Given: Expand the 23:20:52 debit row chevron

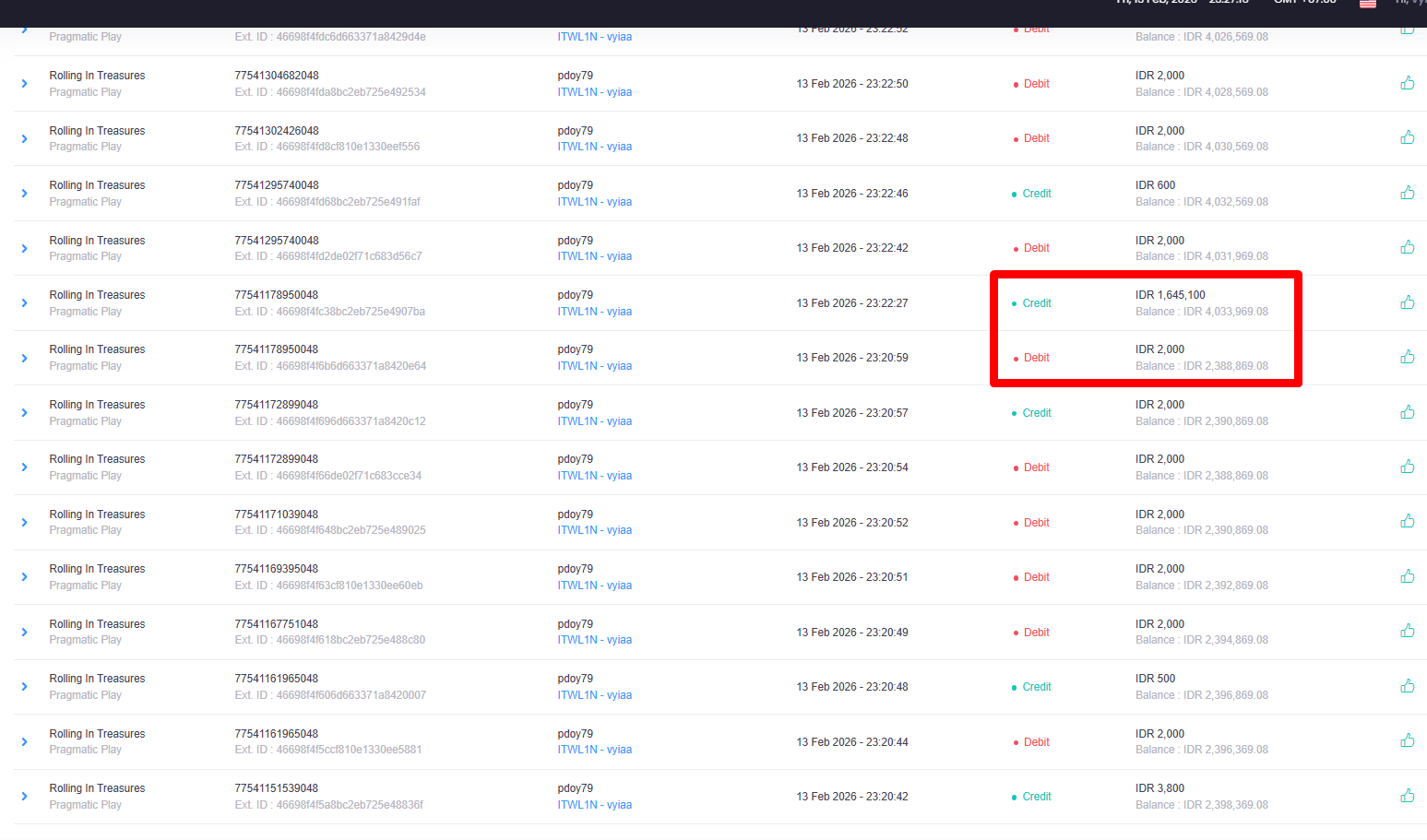Looking at the screenshot, I should [24, 523].
